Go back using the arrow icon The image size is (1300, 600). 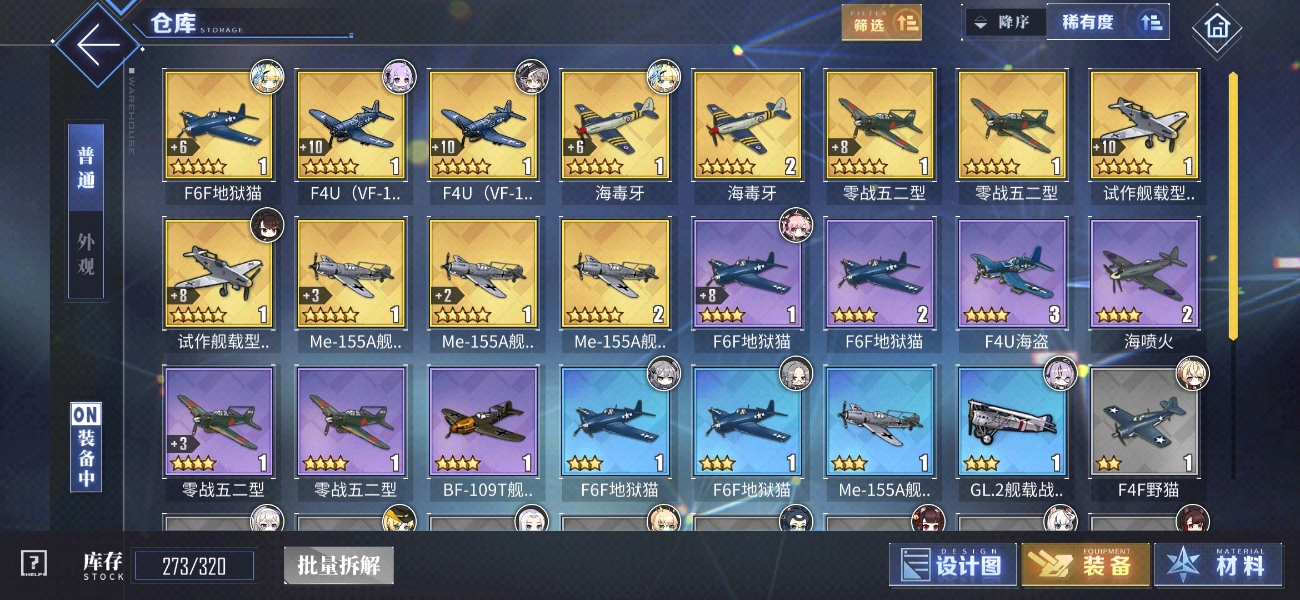[98, 46]
